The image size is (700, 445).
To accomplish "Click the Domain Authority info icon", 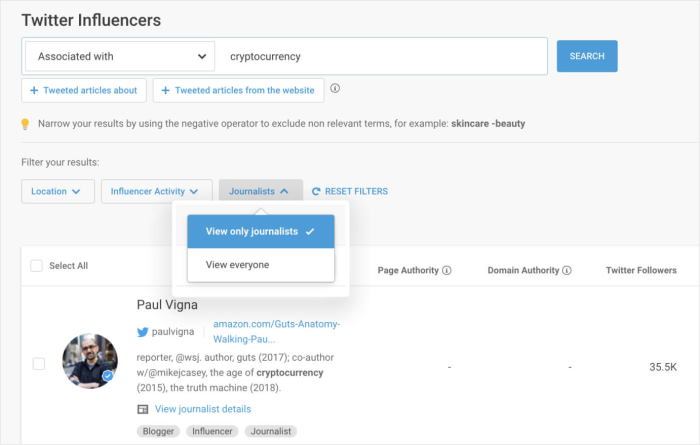I will 567,270.
